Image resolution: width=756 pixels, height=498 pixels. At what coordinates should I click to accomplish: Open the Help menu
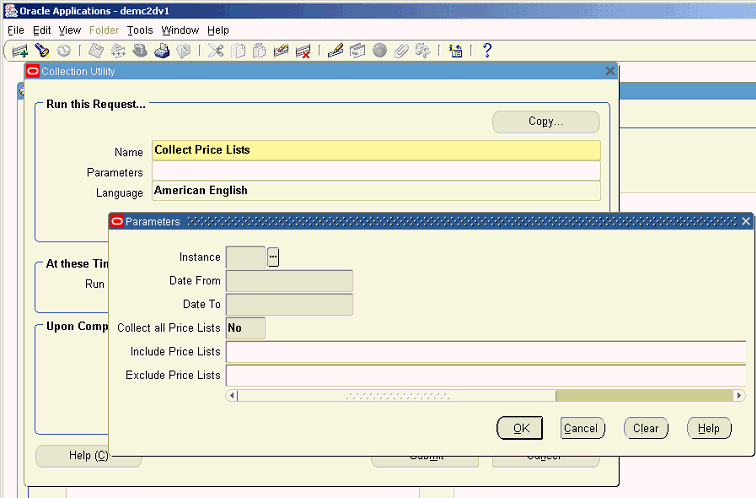pos(218,30)
